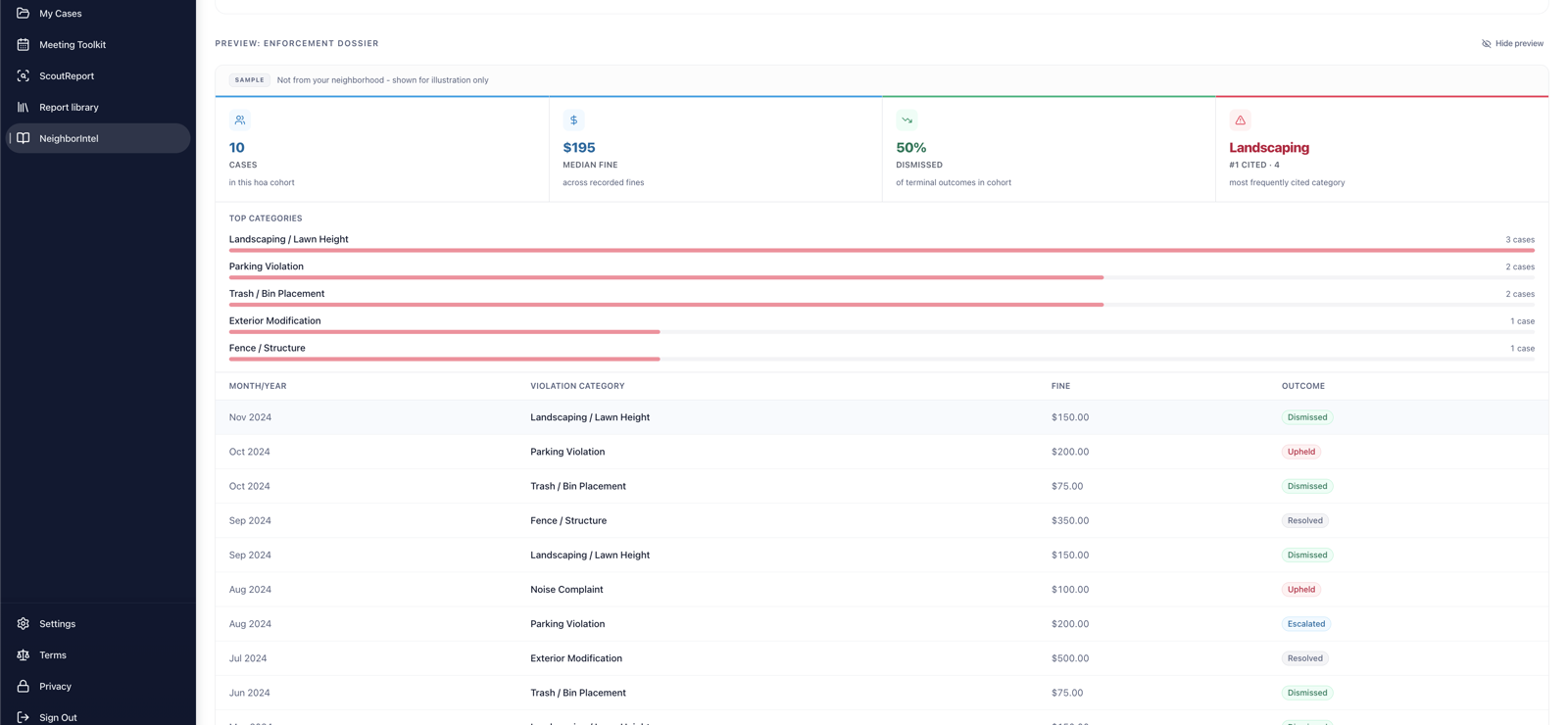Click the NeighborIntel book icon
The height and width of the screenshot is (725, 1568).
24,139
